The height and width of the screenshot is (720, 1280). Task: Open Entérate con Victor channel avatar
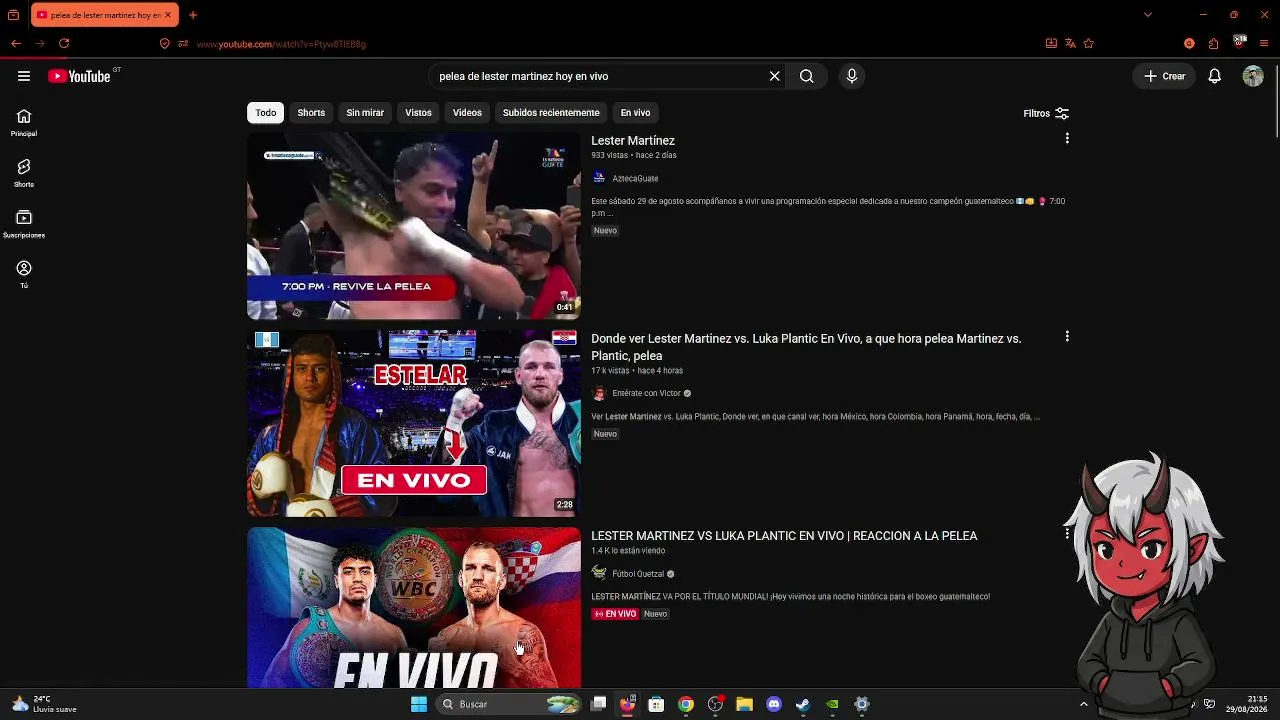[599, 393]
